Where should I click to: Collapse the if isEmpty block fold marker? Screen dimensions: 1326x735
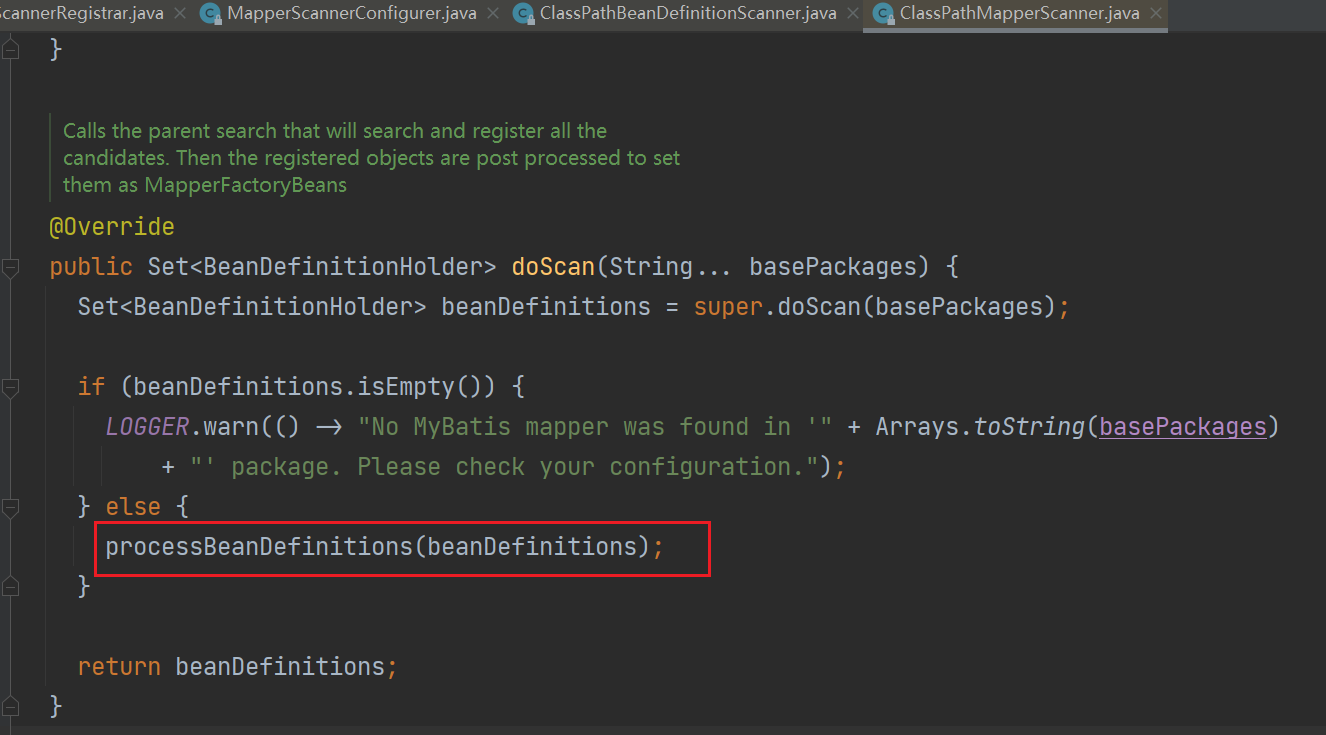[10, 387]
